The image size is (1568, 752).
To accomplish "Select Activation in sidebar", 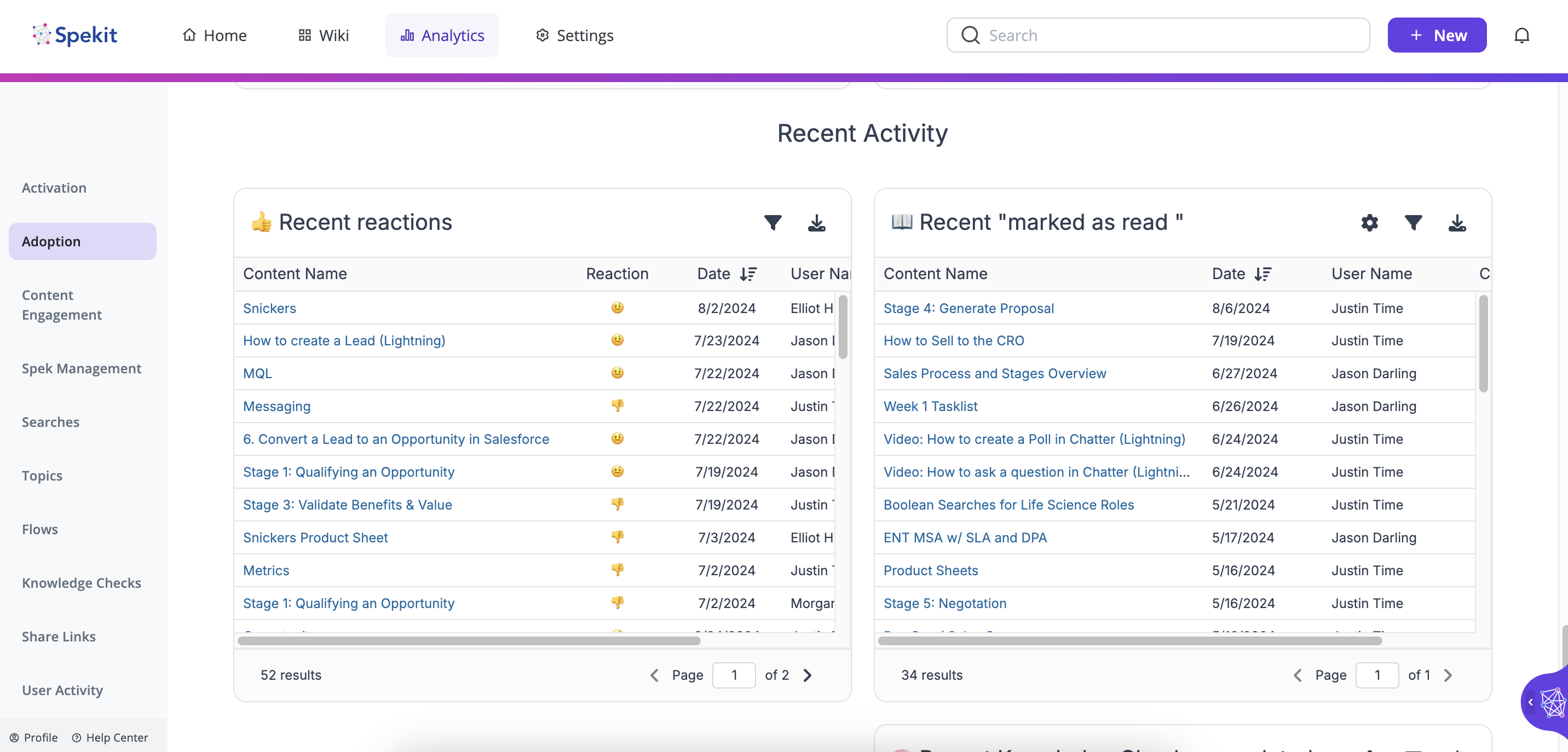I will pyautogui.click(x=54, y=188).
